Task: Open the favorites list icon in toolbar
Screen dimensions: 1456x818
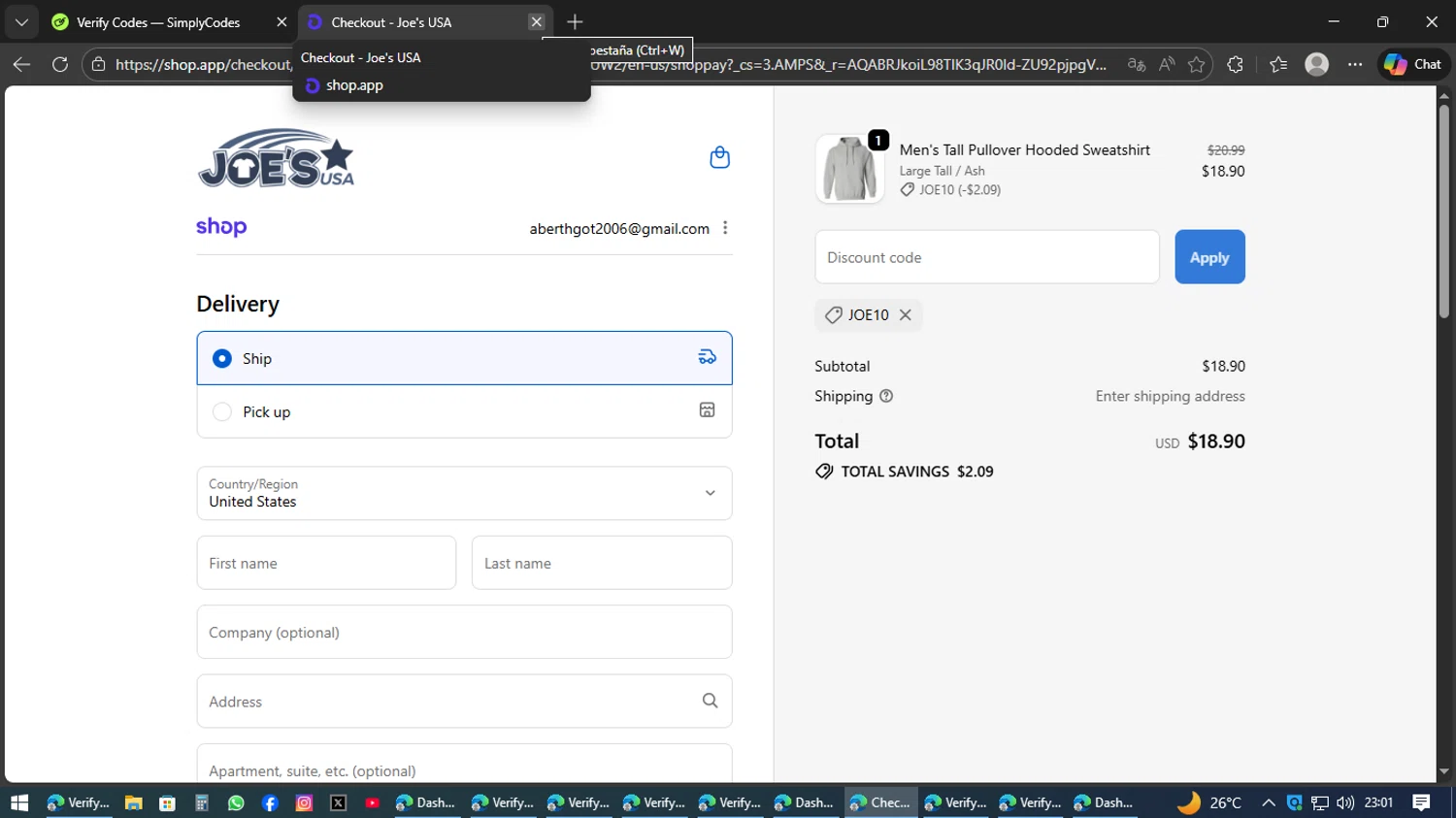Action: (1278, 64)
